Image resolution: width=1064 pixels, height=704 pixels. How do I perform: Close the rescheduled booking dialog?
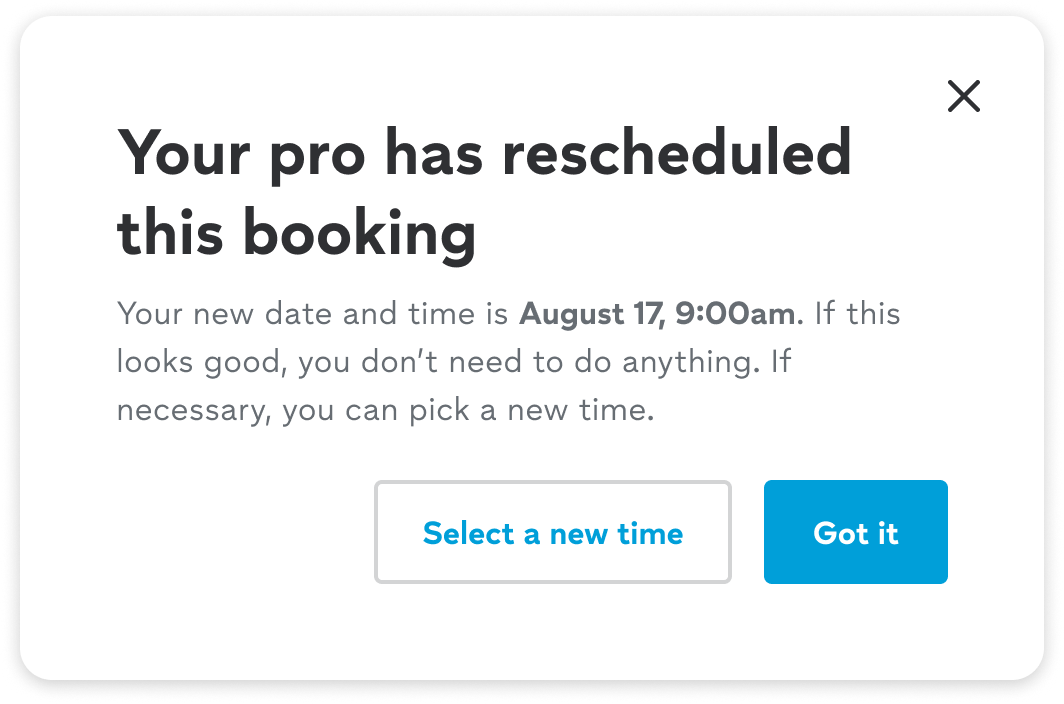[963, 97]
